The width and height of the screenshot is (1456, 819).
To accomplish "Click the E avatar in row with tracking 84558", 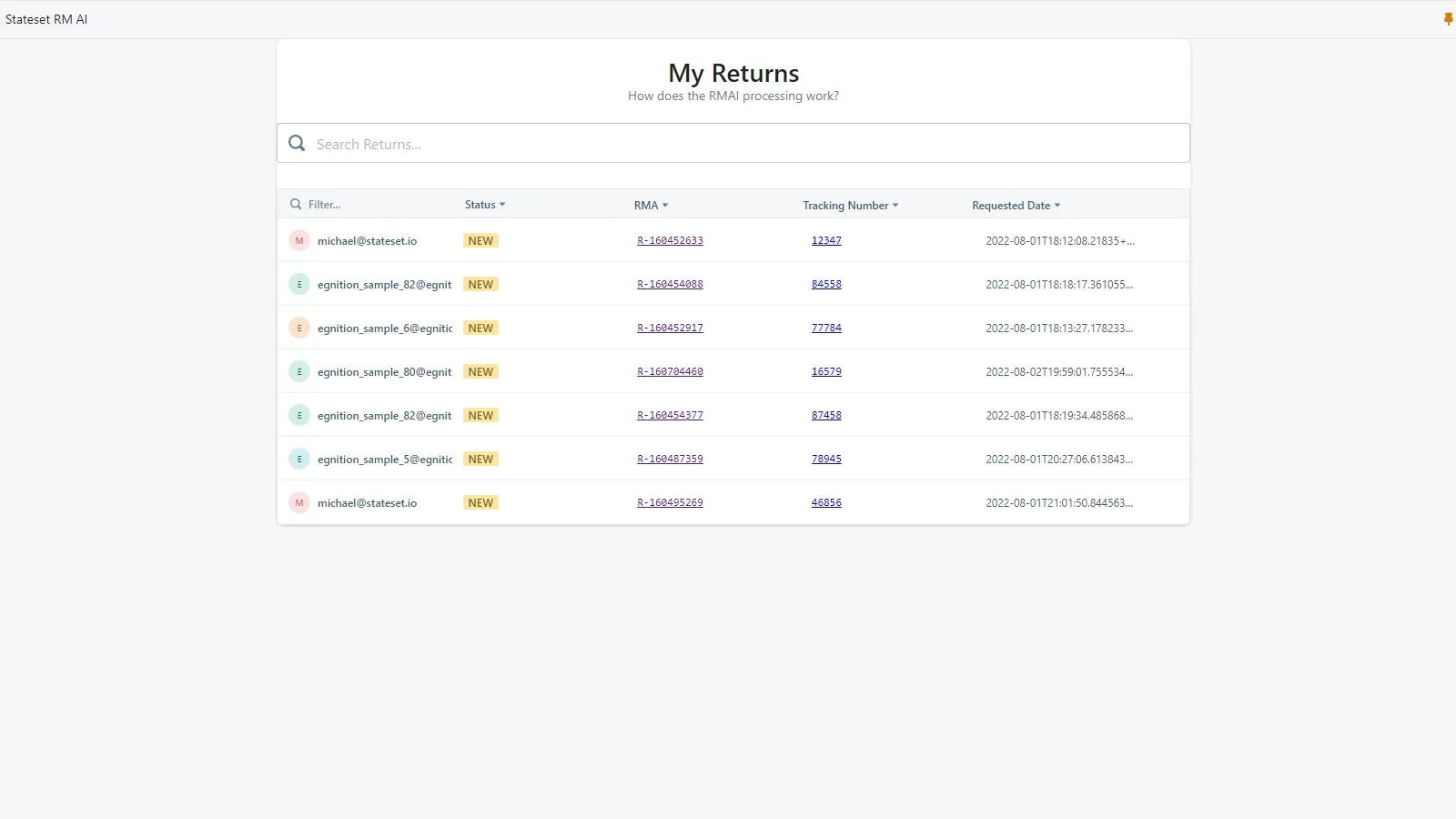I will (299, 284).
